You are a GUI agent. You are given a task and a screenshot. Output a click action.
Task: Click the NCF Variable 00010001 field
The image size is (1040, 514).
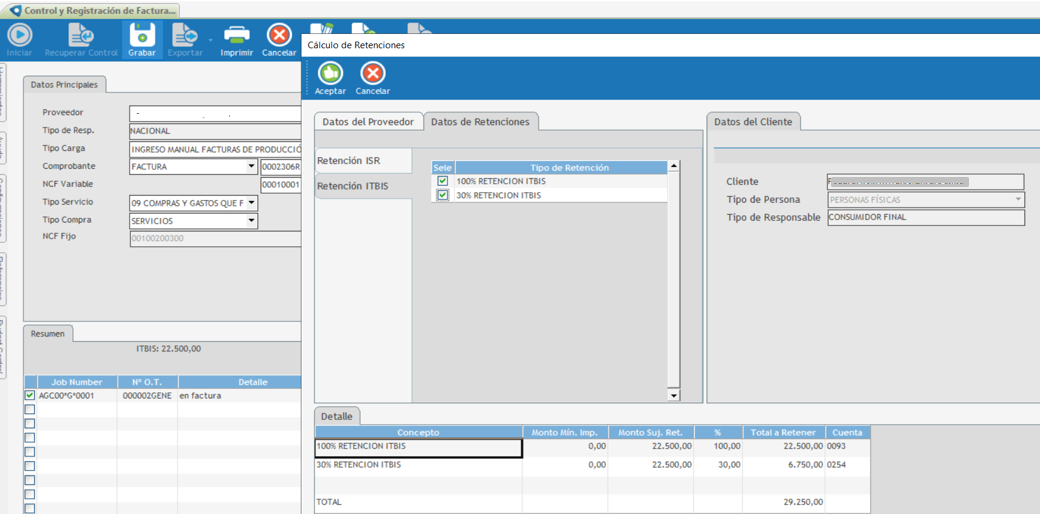(x=281, y=184)
